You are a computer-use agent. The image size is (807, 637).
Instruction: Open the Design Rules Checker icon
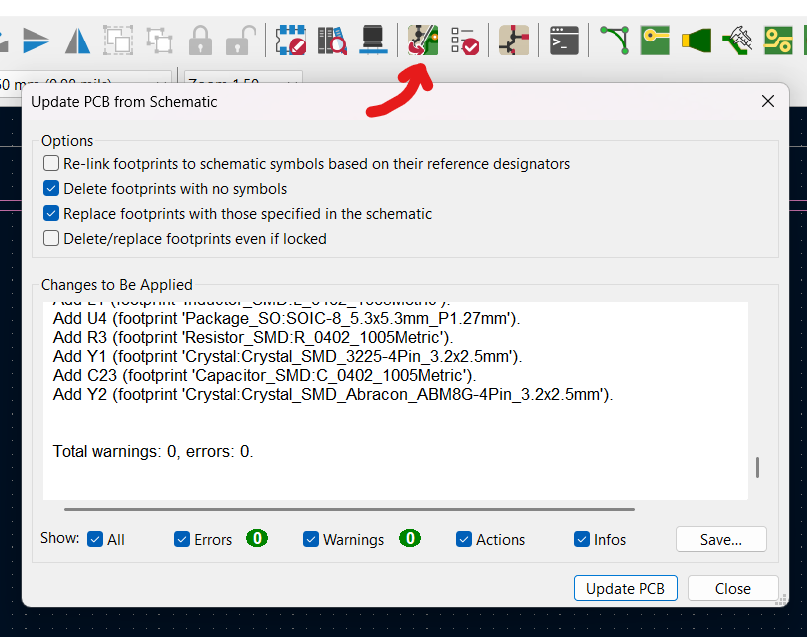(464, 40)
